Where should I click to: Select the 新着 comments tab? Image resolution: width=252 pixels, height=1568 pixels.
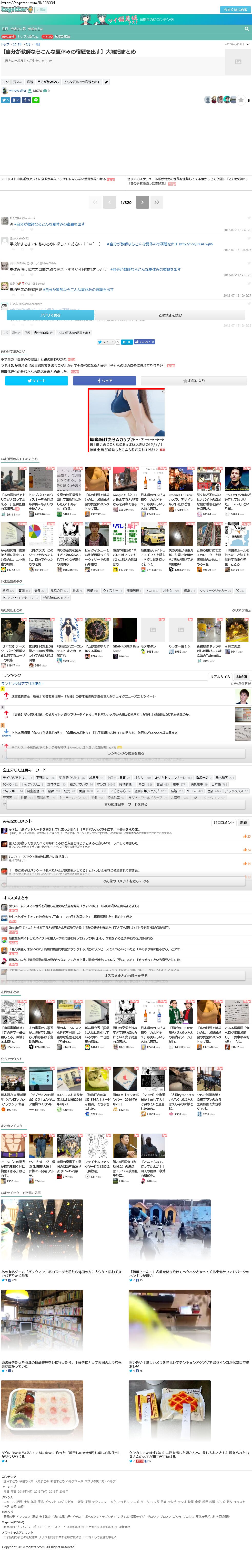click(x=244, y=822)
